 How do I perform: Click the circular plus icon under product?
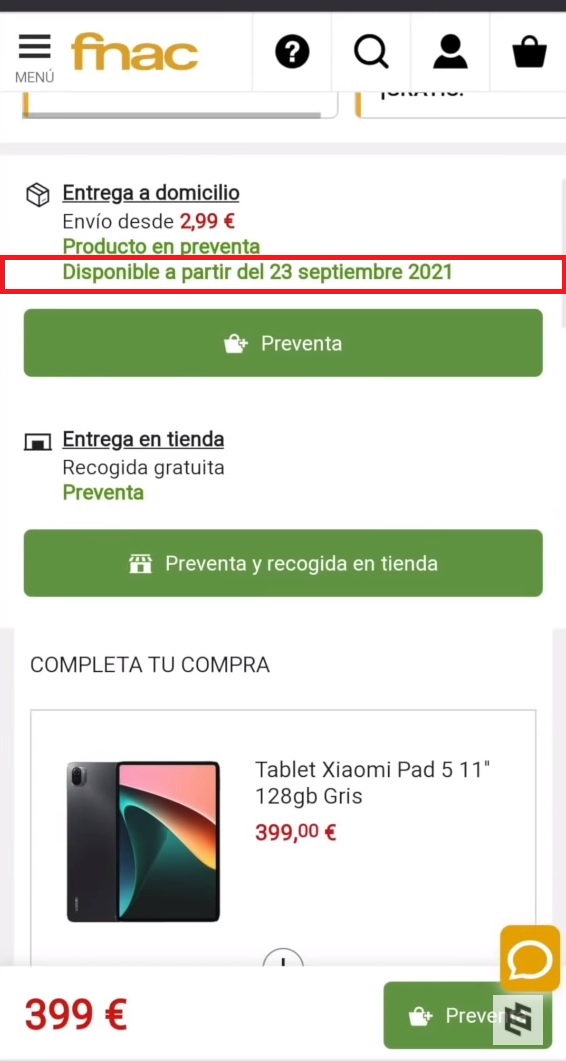pos(283,959)
